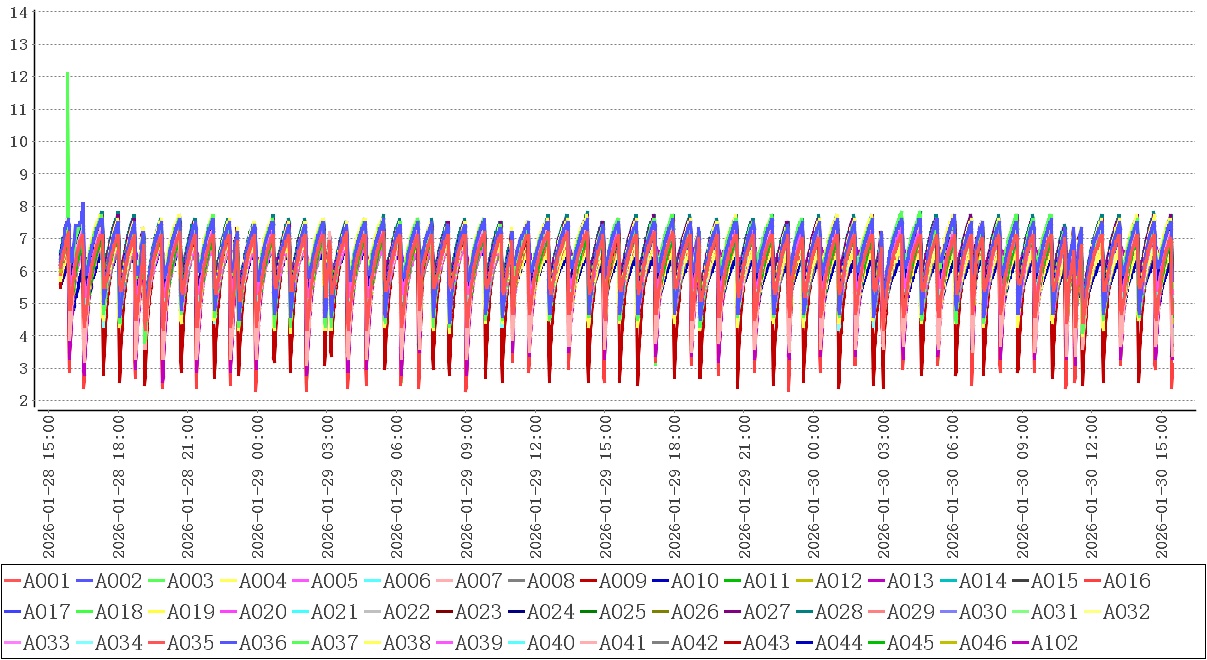Hide the A009 series via legend

[x=622, y=581]
